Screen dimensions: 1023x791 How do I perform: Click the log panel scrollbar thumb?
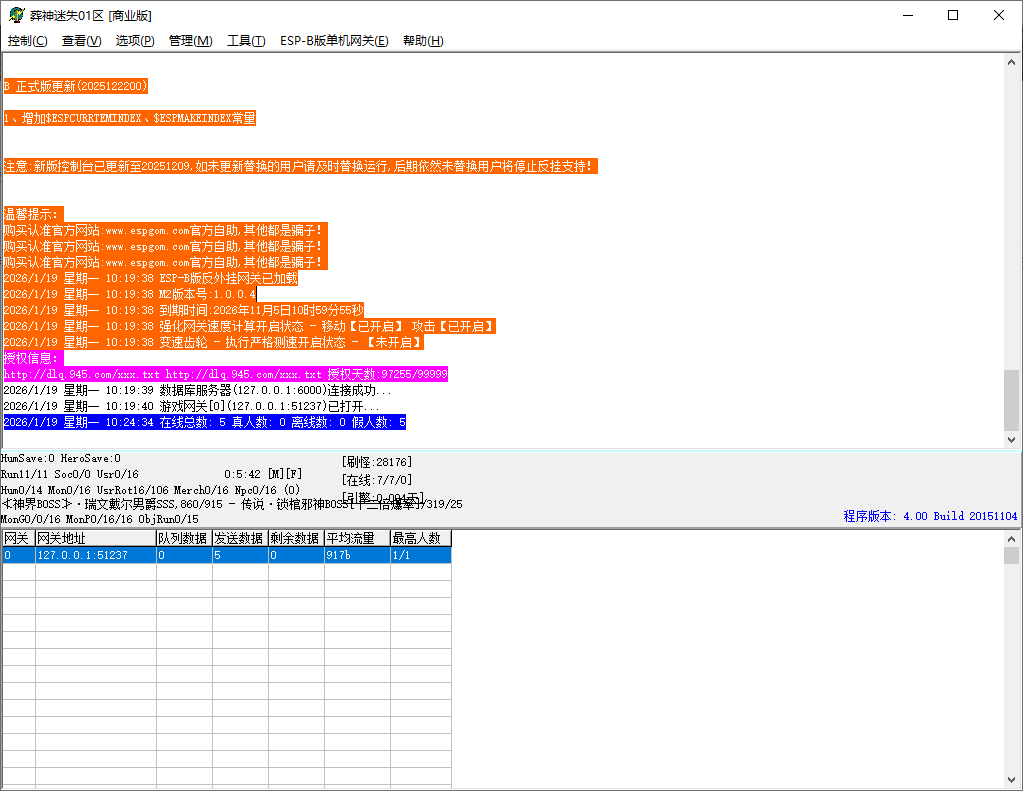click(1011, 399)
